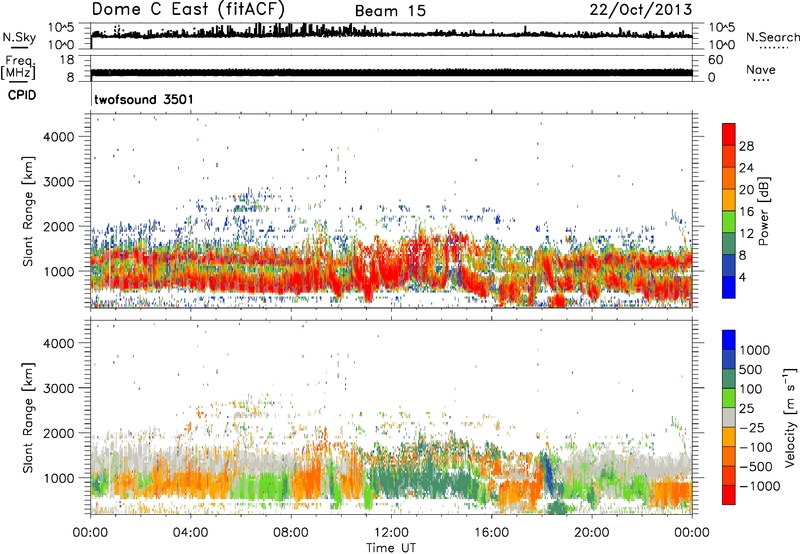
Task: Click the '-25' tick on Velocity scale
Action: [752, 427]
